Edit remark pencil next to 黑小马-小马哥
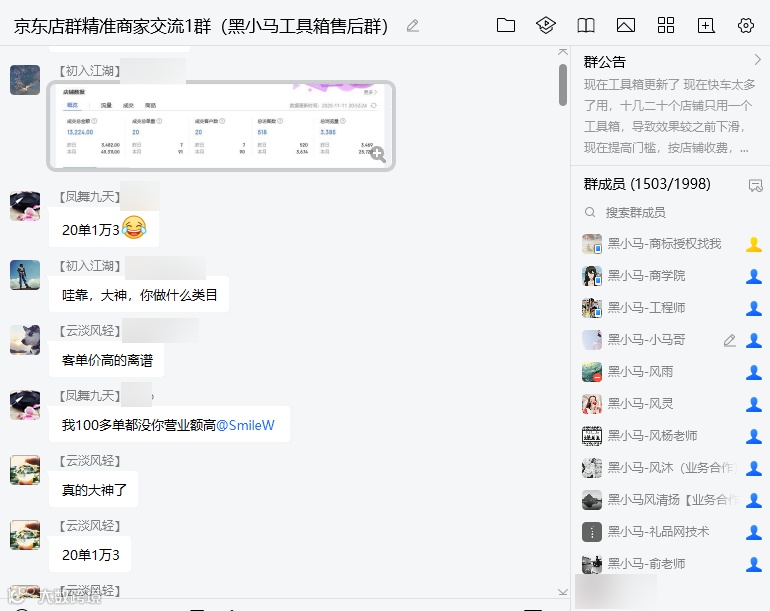This screenshot has width=770, height=611. [x=730, y=340]
